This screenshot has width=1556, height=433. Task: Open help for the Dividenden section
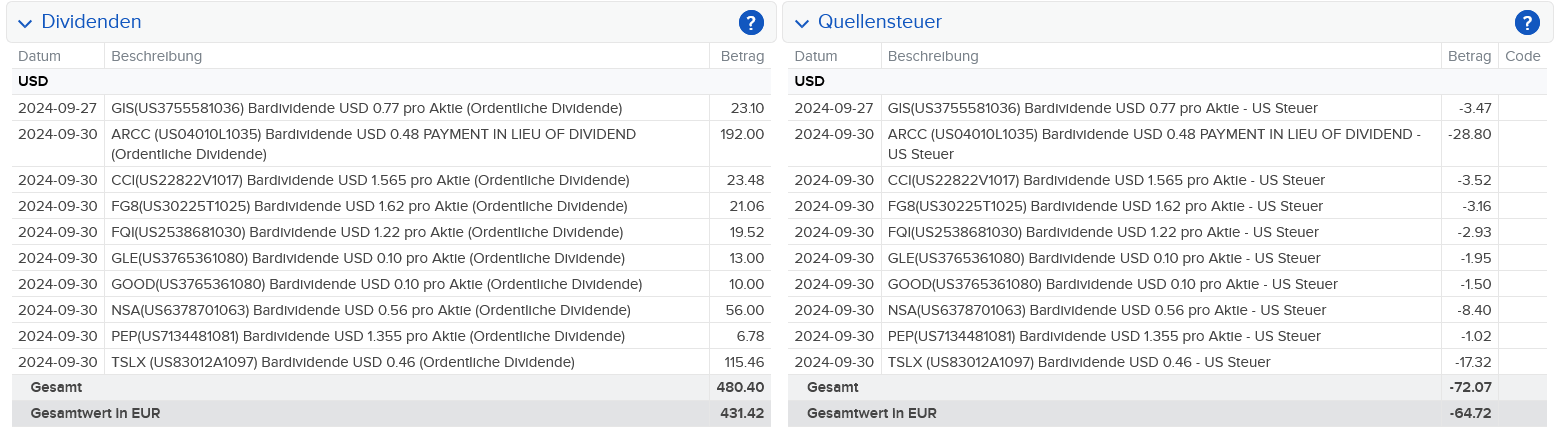[751, 22]
